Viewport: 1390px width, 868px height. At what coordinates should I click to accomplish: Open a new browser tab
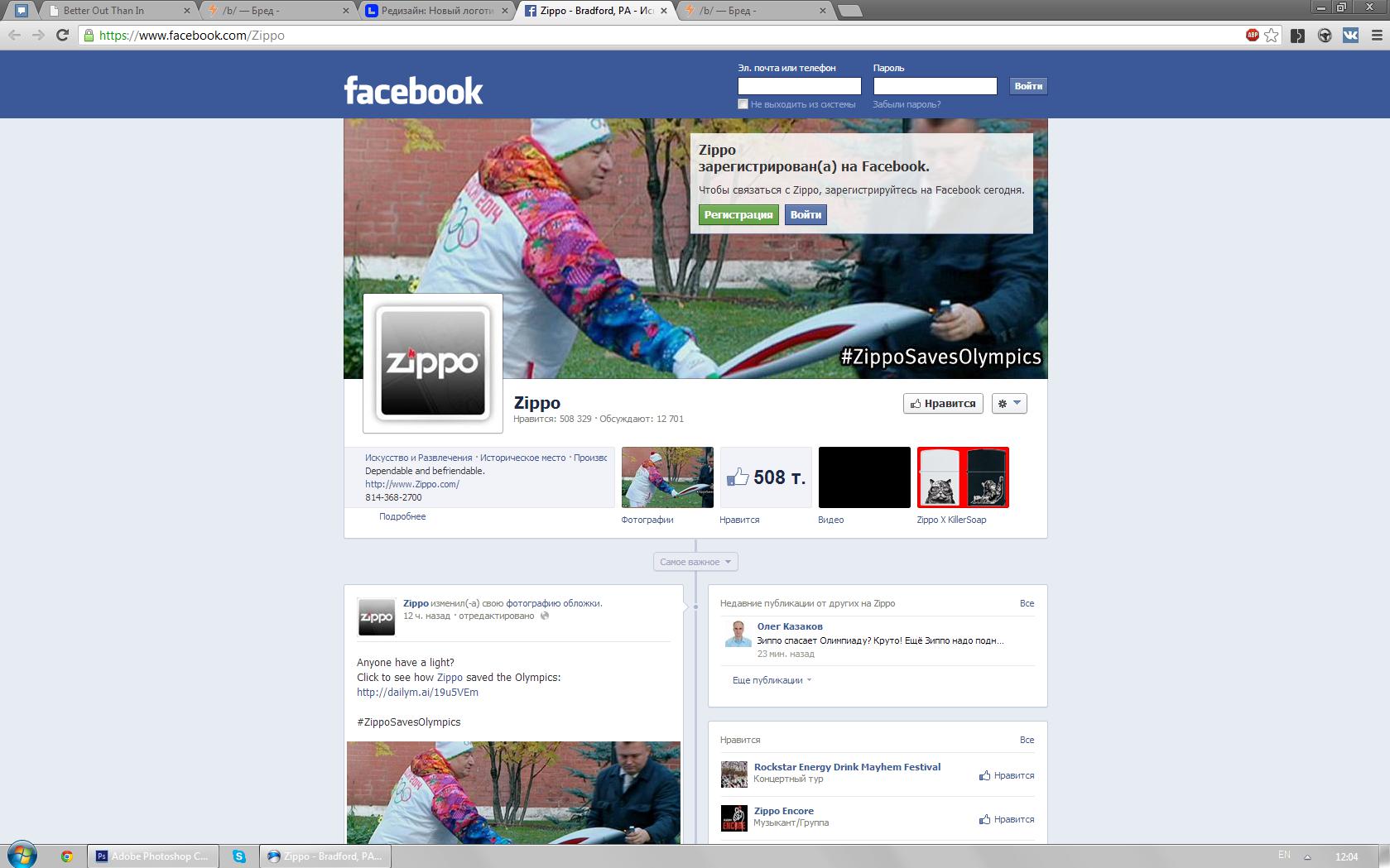pos(849,11)
